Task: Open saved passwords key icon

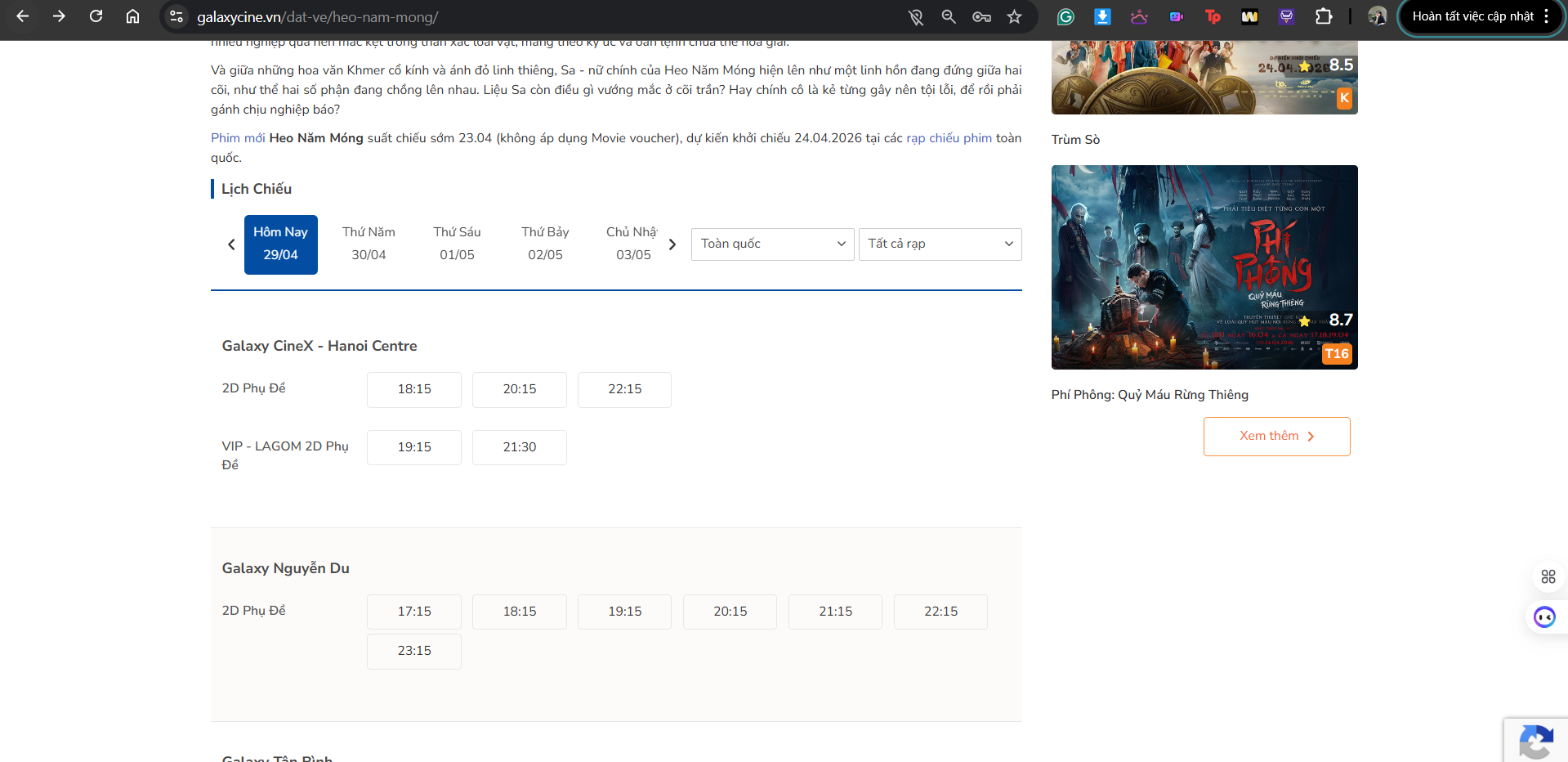Action: (x=981, y=16)
